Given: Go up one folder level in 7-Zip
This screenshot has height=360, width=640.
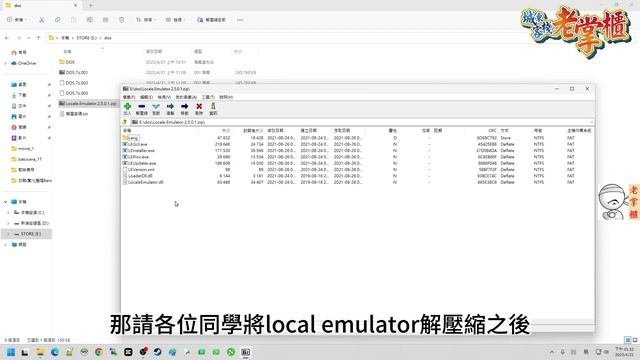Looking at the screenshot, I should 125,122.
